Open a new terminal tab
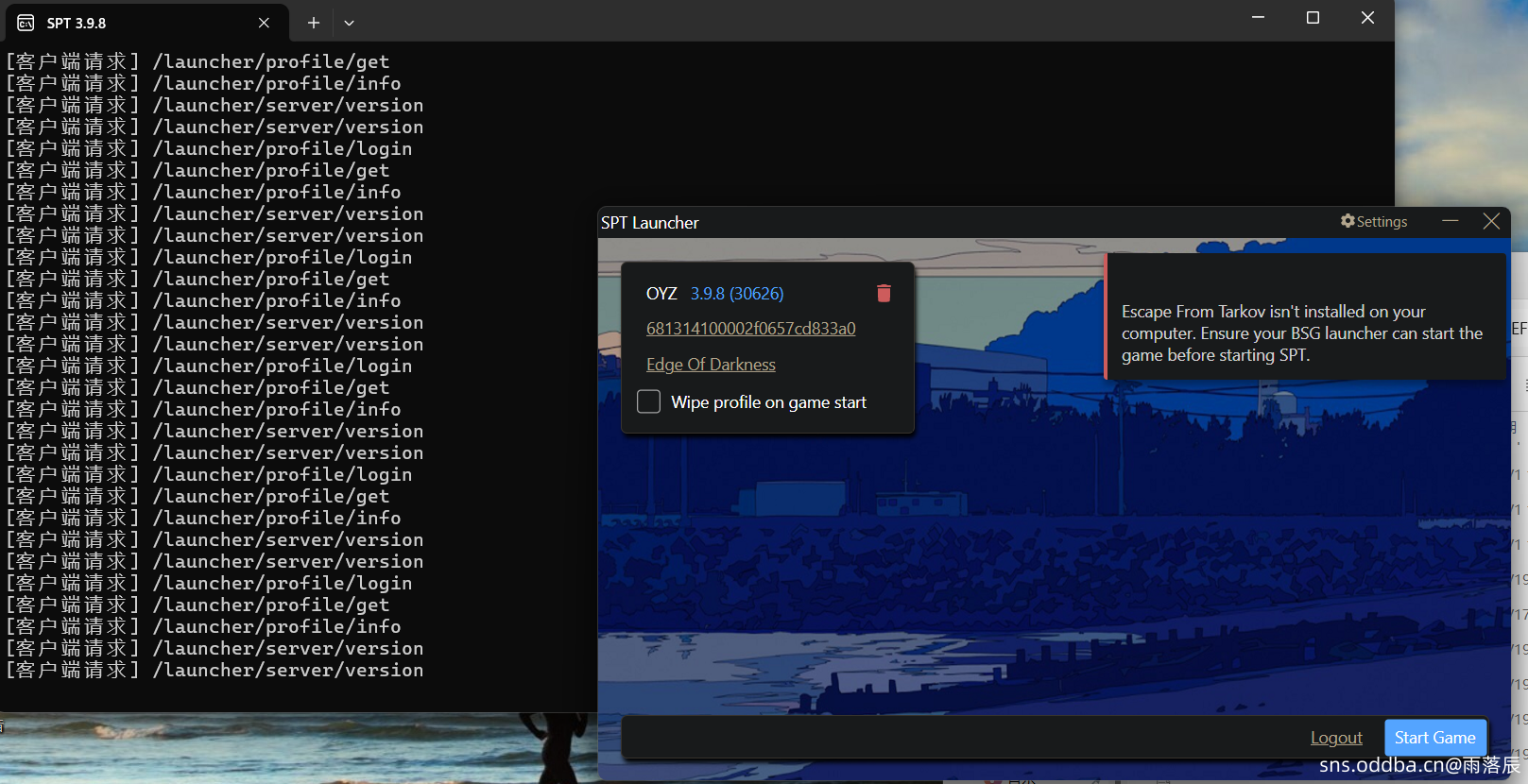Viewport: 1528px width, 784px height. click(314, 23)
